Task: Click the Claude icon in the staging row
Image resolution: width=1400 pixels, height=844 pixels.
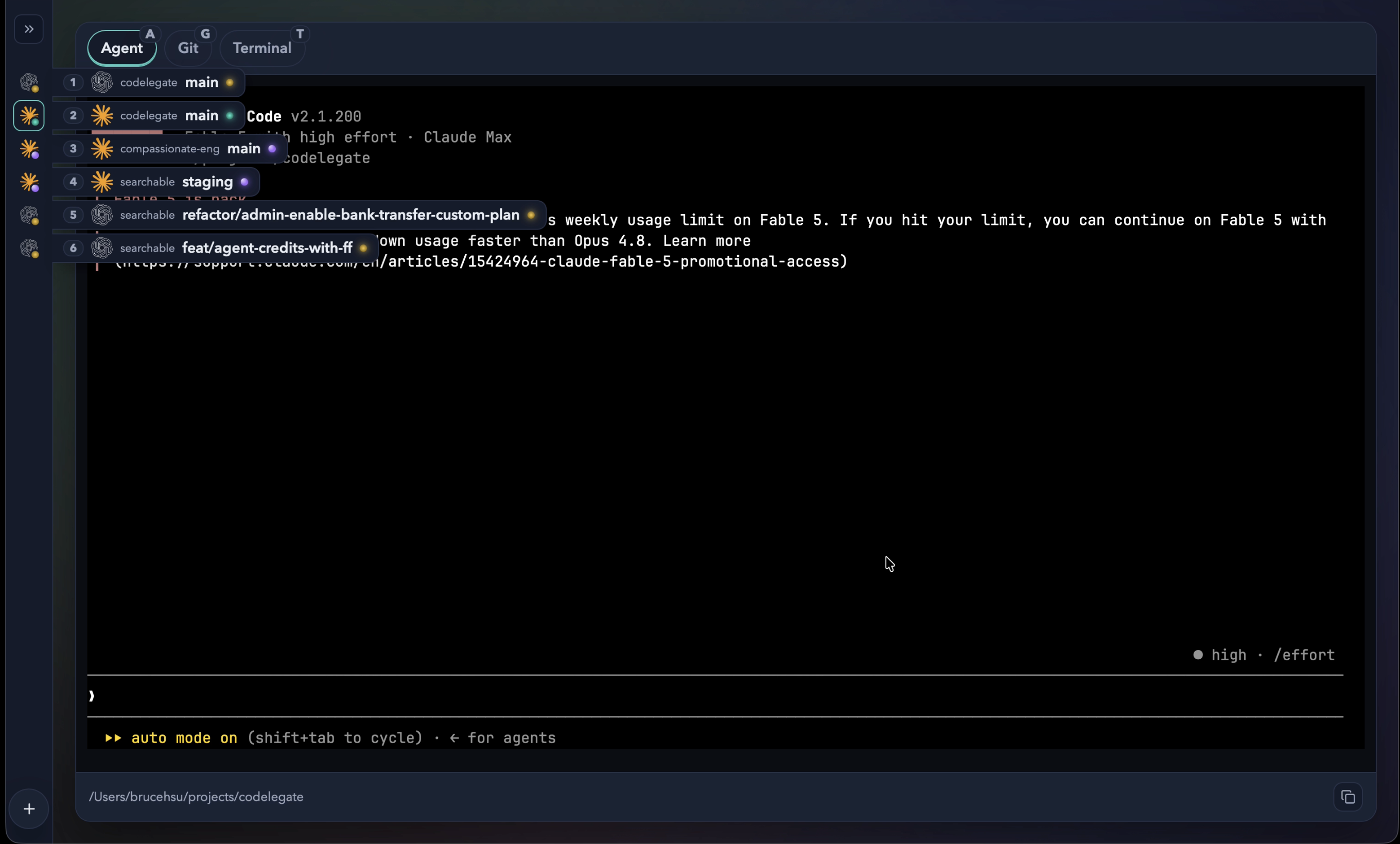Action: tap(102, 182)
